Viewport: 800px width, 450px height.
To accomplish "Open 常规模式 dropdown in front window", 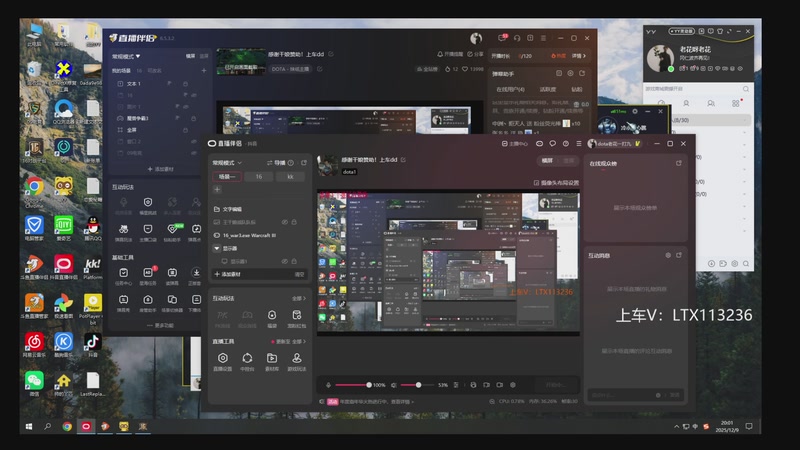I will (227, 163).
